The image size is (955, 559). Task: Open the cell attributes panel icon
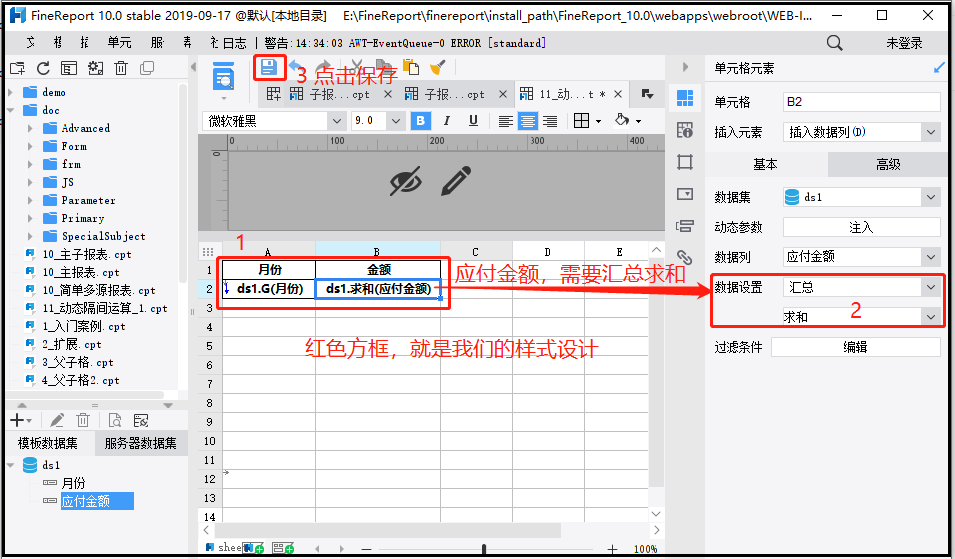(685, 130)
